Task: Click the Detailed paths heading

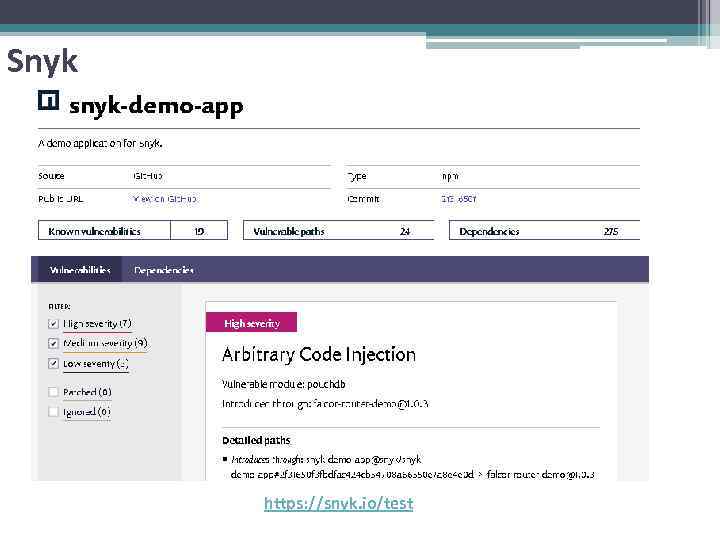Action: [x=256, y=440]
